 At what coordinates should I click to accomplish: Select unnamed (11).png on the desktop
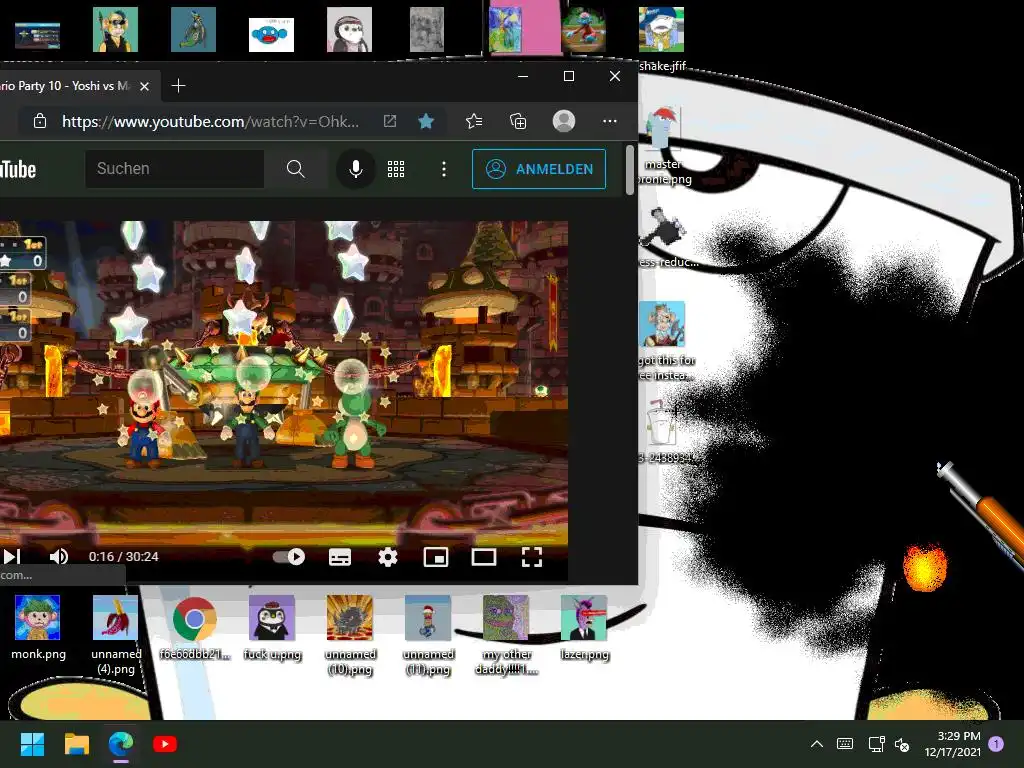(428, 635)
